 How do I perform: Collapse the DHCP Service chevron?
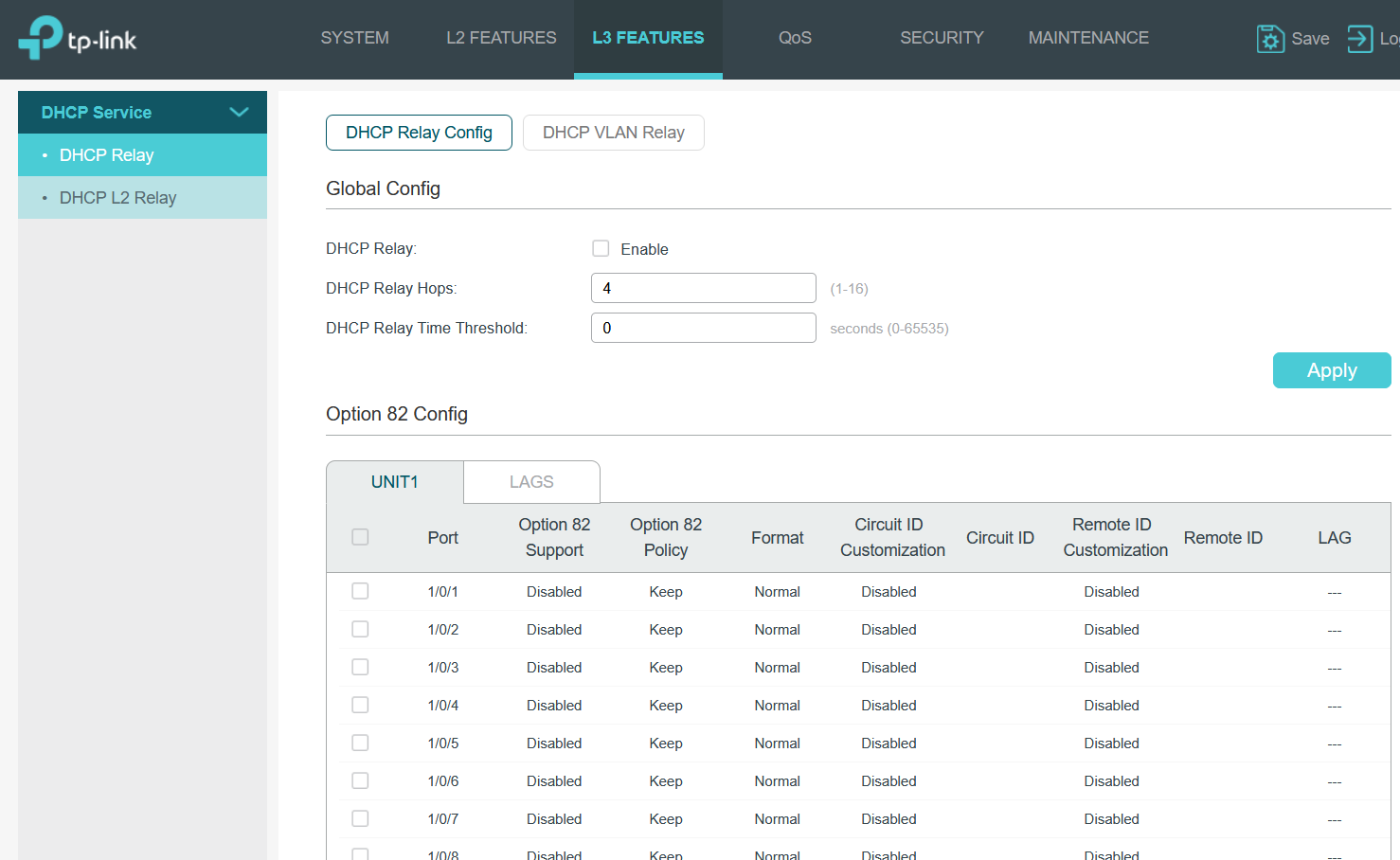coord(239,112)
